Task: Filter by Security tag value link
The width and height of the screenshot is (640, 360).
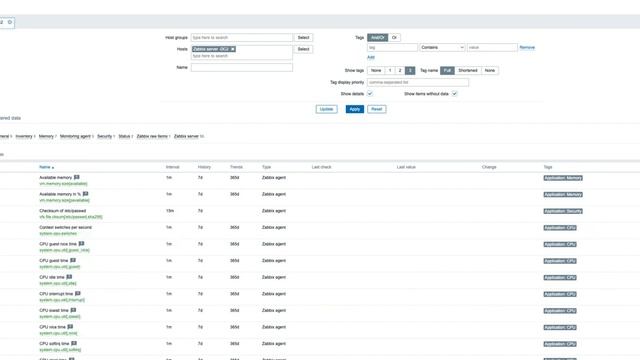Action: pos(104,136)
